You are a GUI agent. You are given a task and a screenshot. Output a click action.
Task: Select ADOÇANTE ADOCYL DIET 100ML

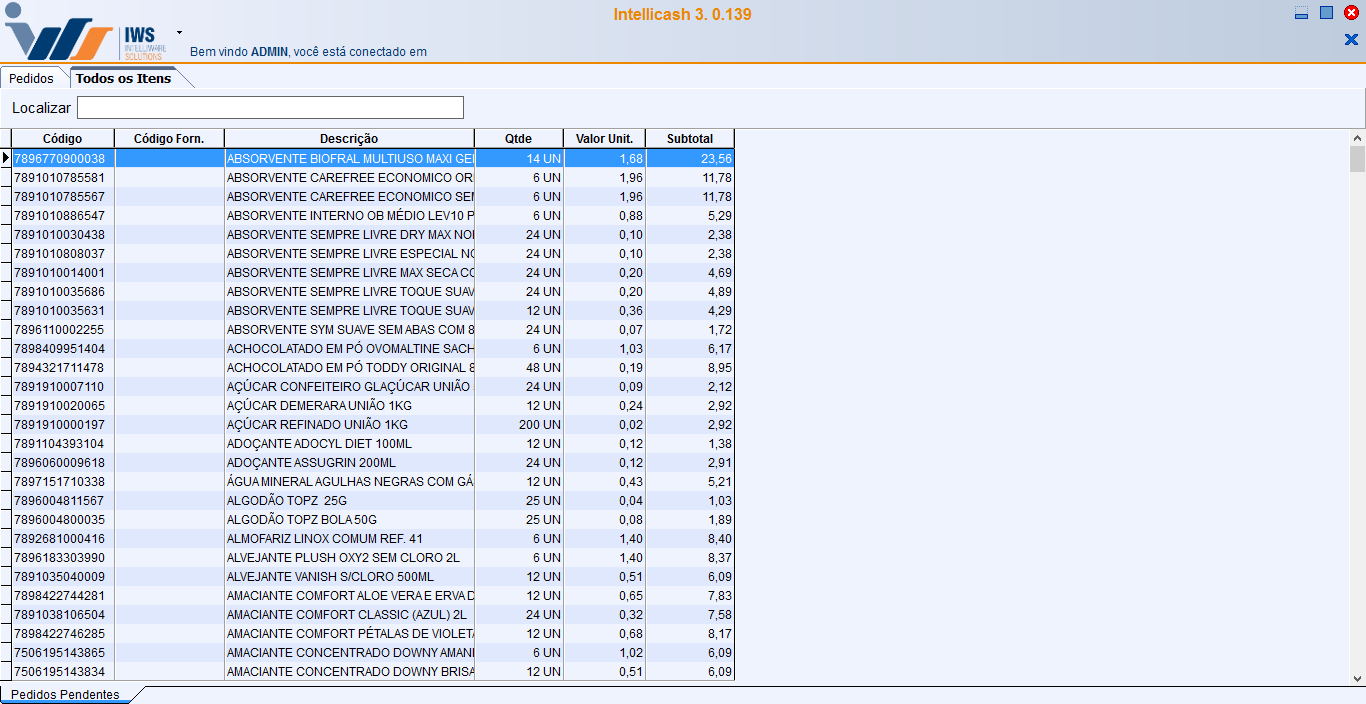click(x=350, y=443)
